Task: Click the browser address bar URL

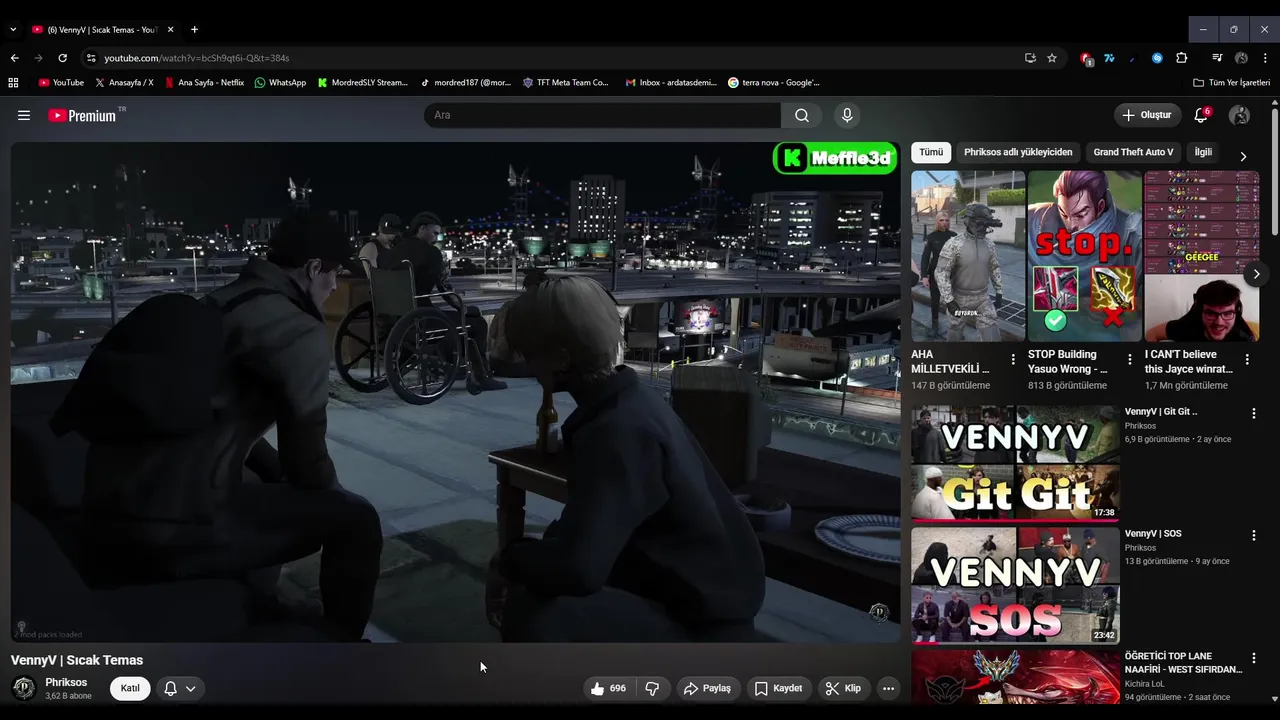Action: click(196, 58)
